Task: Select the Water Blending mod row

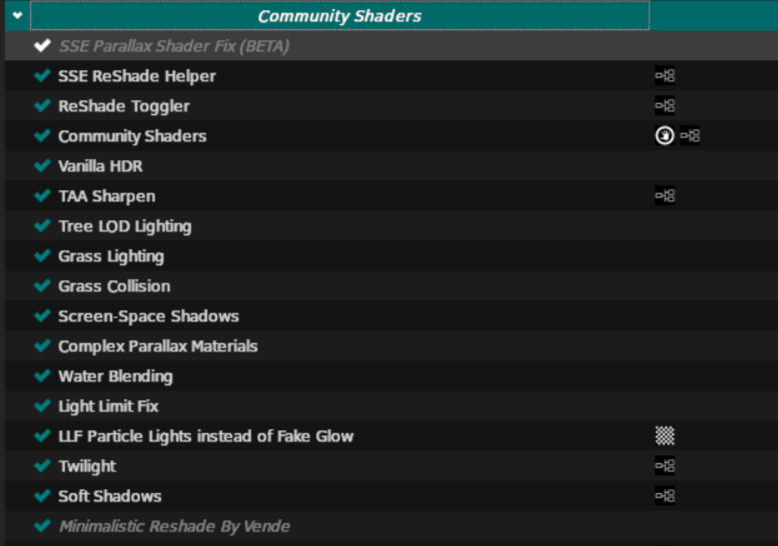Action: 115,376
